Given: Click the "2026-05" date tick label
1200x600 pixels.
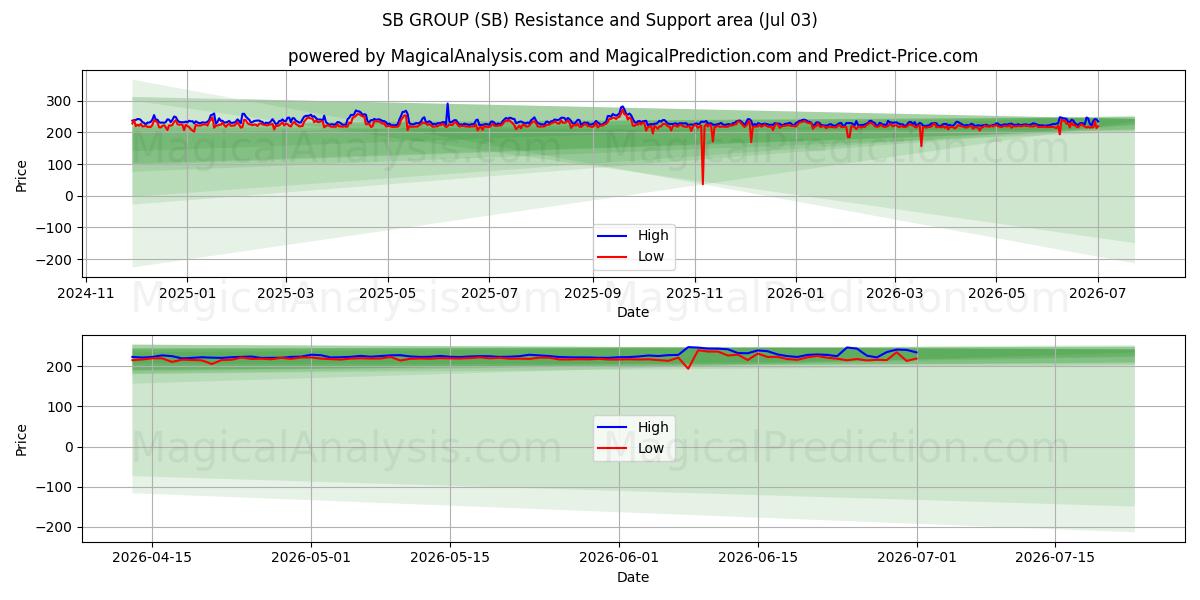Looking at the screenshot, I should (x=996, y=293).
